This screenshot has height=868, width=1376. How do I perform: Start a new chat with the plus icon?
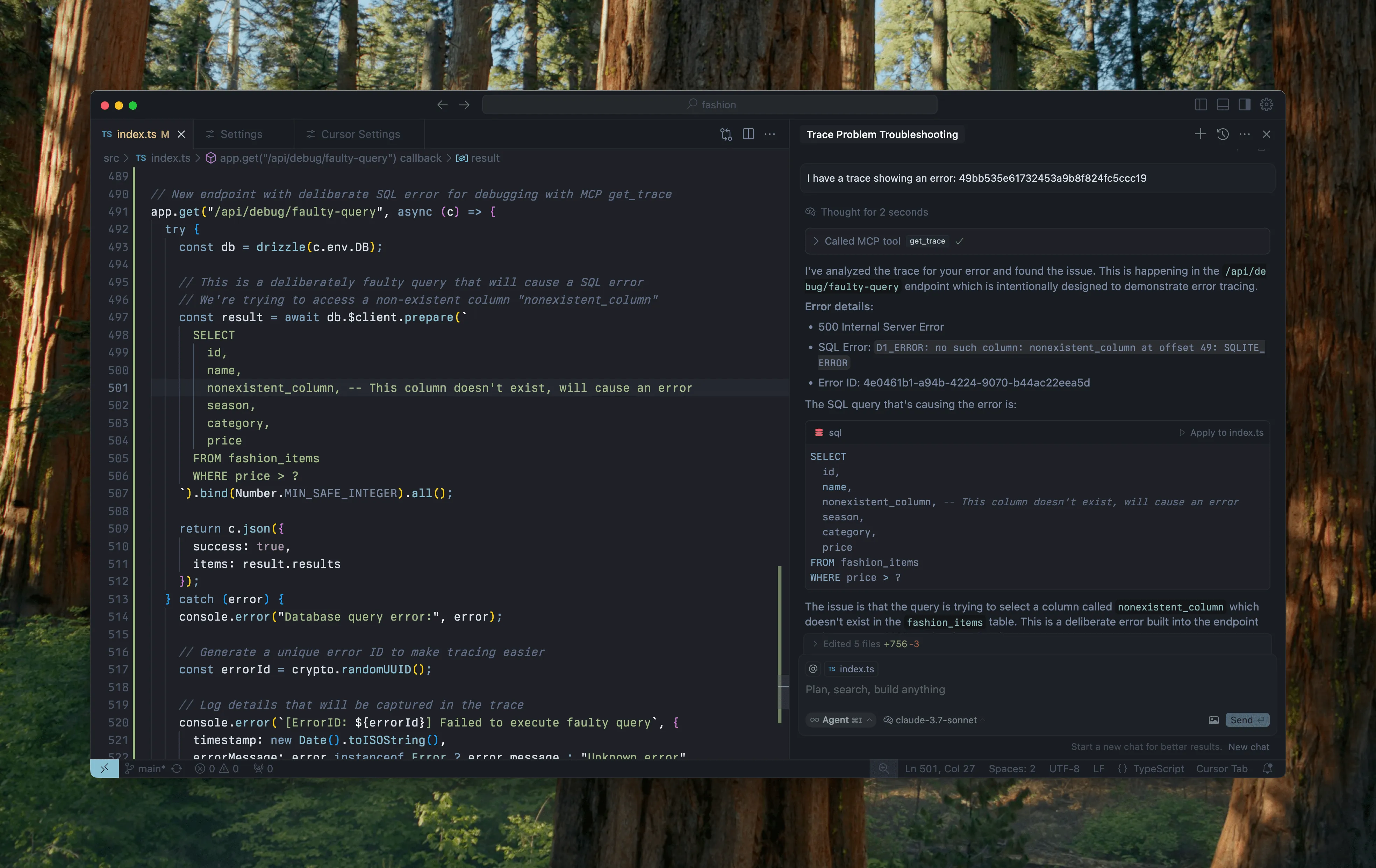click(x=1200, y=133)
